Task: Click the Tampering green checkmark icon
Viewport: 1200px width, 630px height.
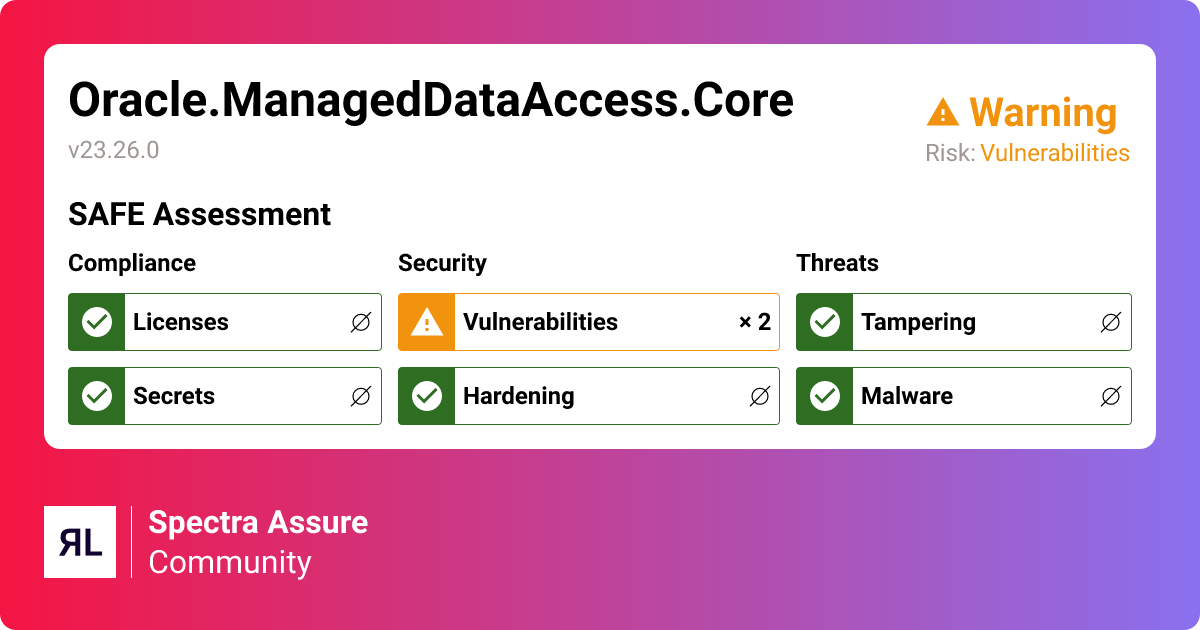Action: [825, 322]
